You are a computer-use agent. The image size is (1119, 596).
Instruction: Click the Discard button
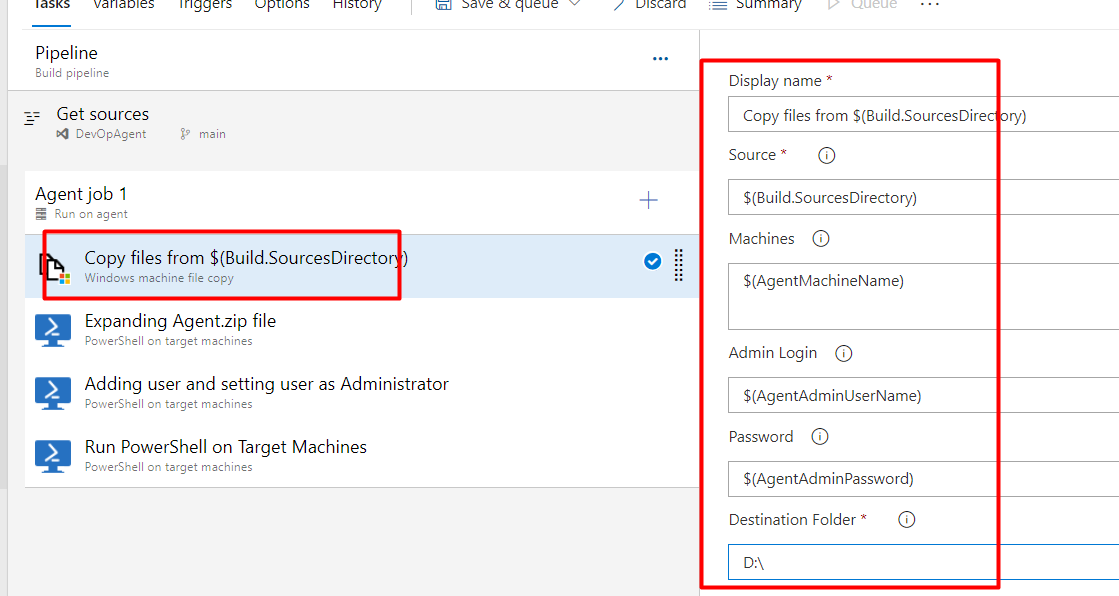648,4
